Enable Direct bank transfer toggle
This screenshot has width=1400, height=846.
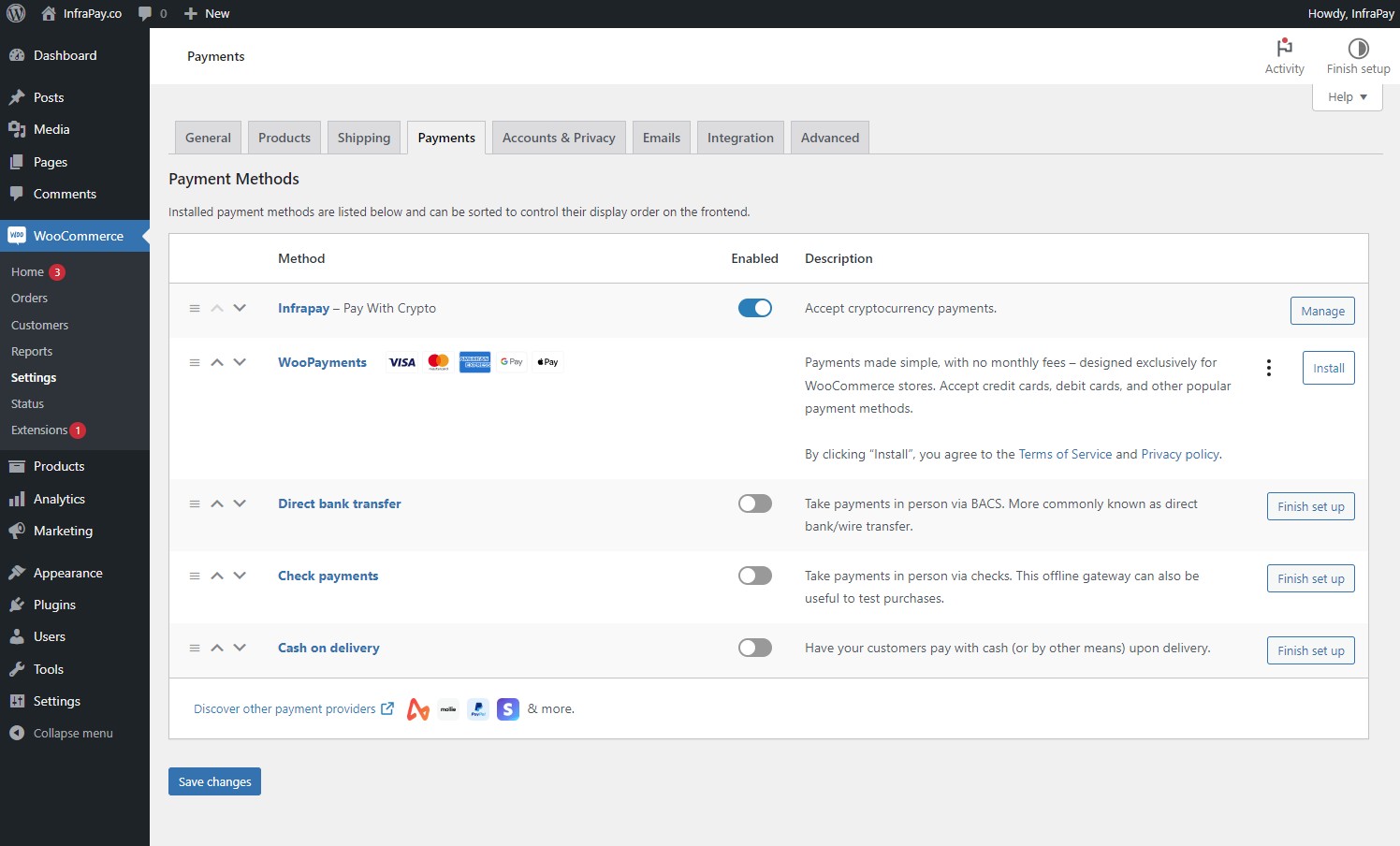tap(755, 503)
